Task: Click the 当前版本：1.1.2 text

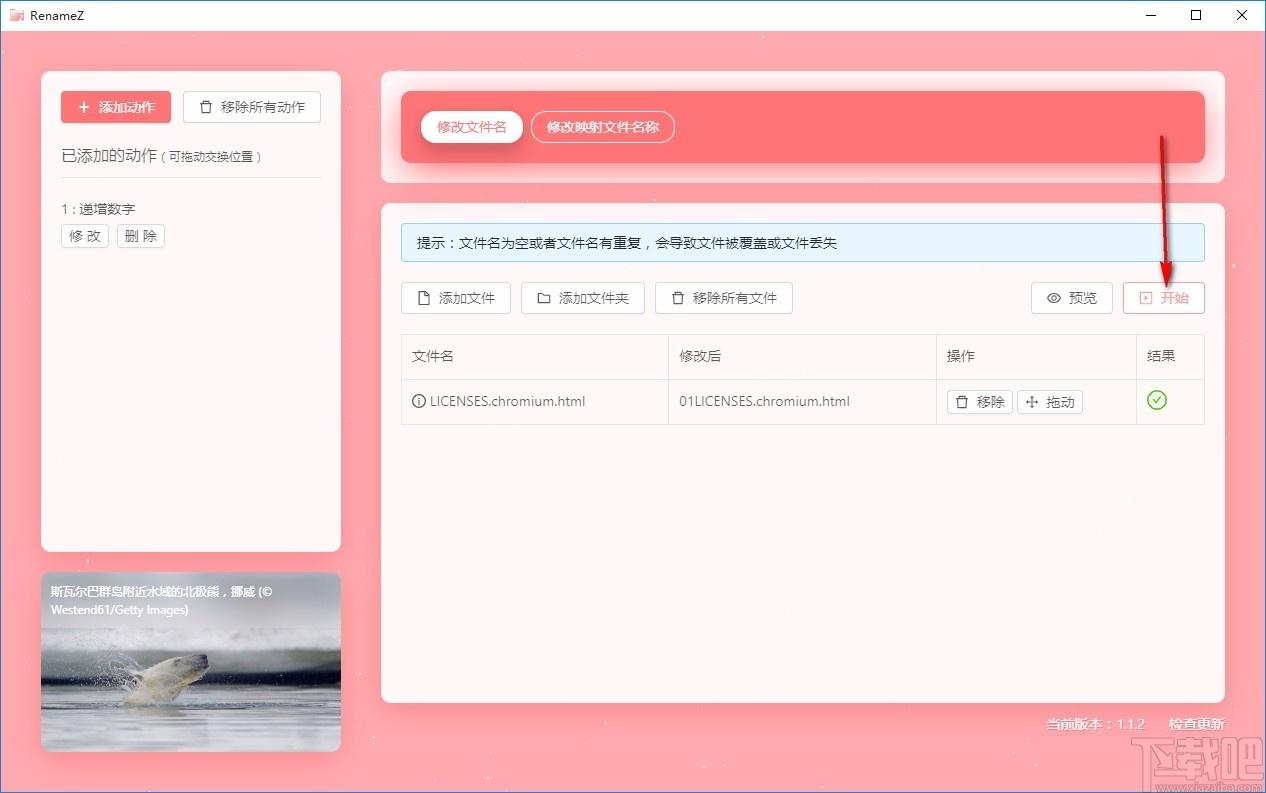Action: 1095,724
